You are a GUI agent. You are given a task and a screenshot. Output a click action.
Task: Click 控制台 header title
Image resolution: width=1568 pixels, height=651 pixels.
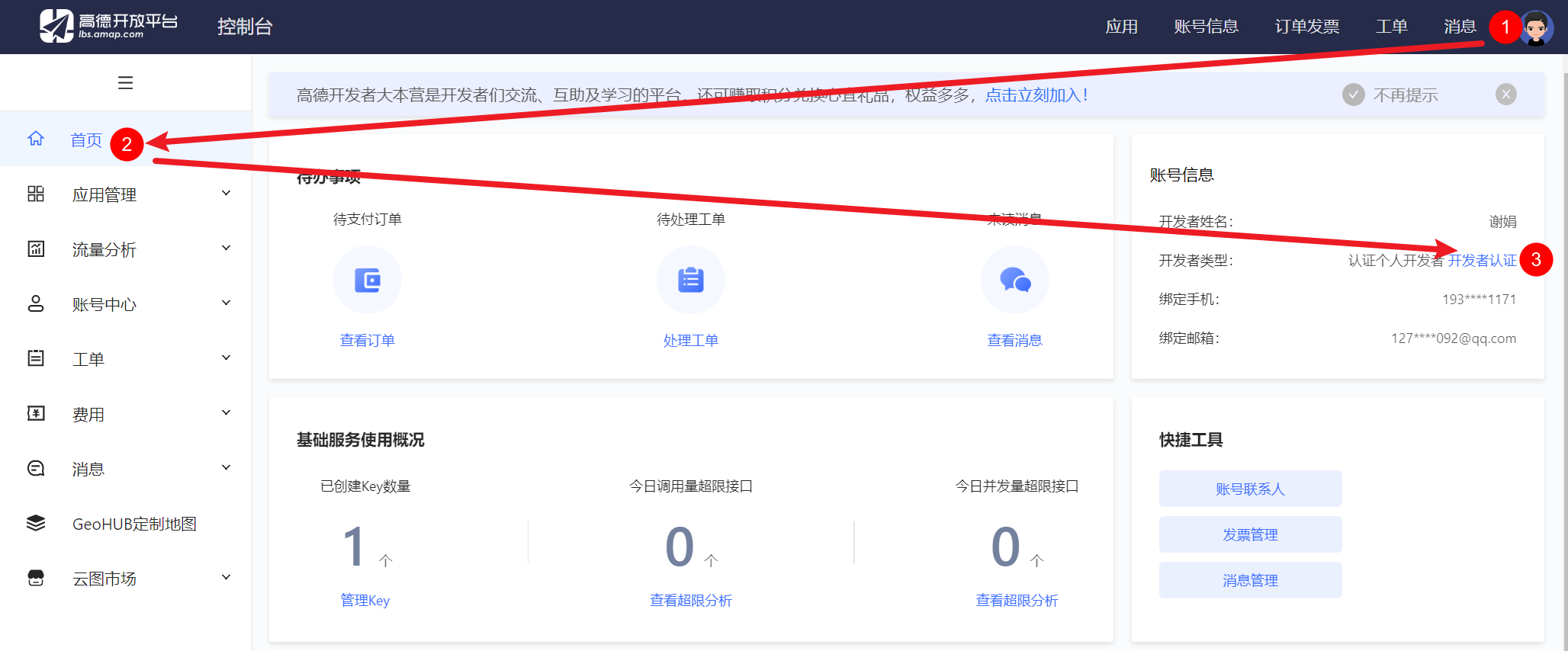245,27
